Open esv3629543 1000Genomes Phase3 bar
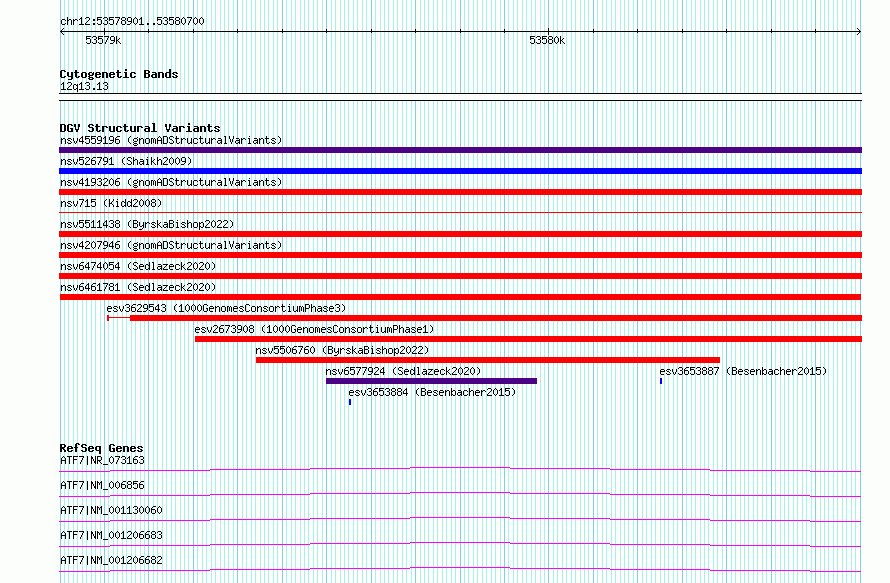Viewport: 890px width, 583px height. click(x=484, y=318)
